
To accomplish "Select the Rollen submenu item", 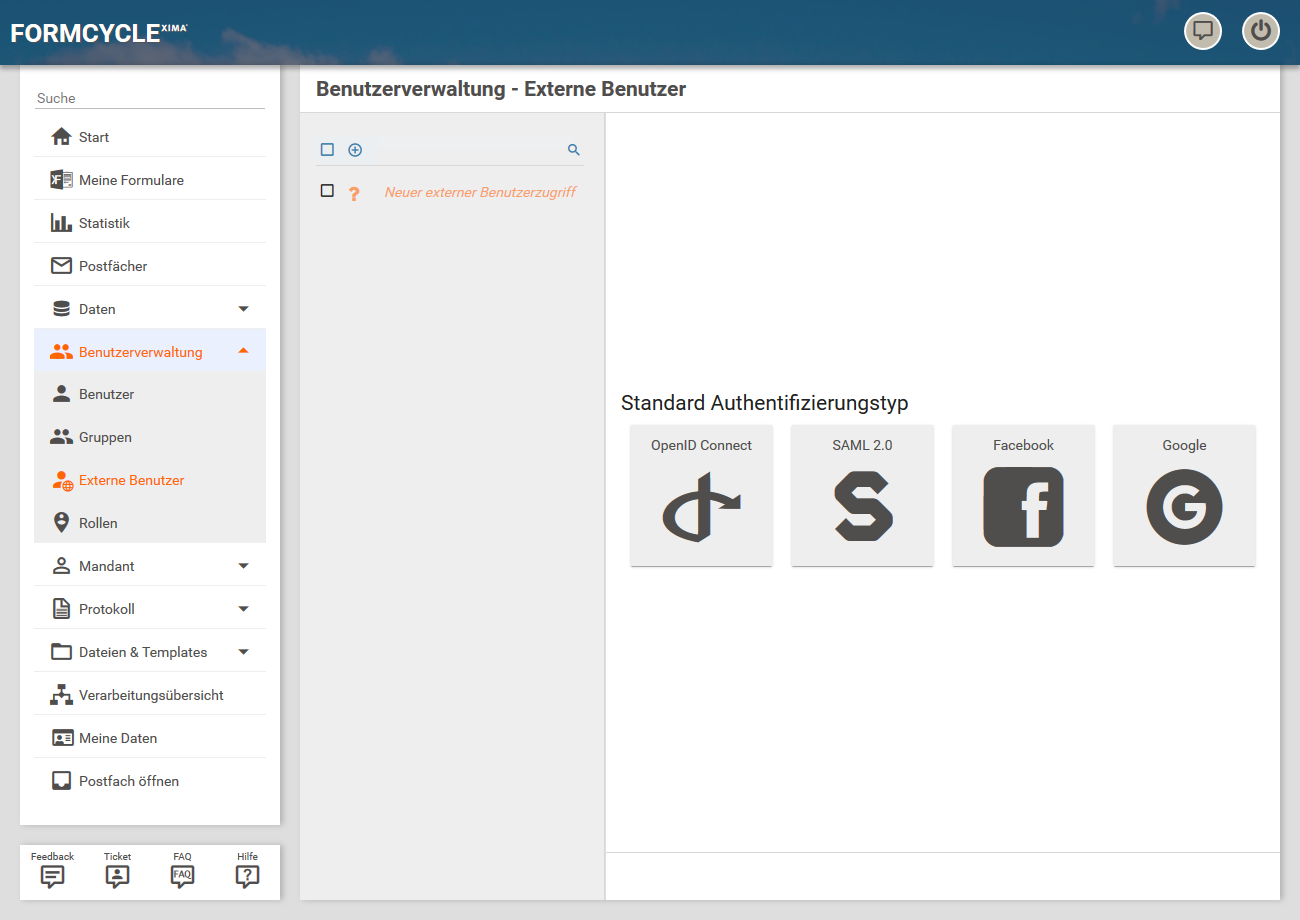I will pyautogui.click(x=150, y=523).
